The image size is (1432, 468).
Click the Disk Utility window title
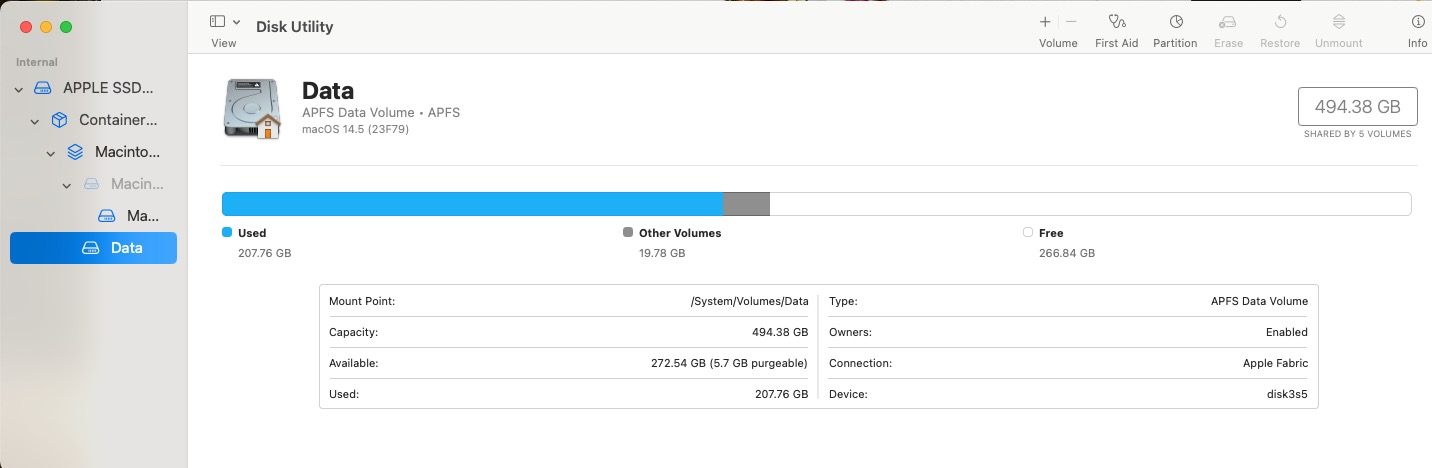pyautogui.click(x=295, y=27)
